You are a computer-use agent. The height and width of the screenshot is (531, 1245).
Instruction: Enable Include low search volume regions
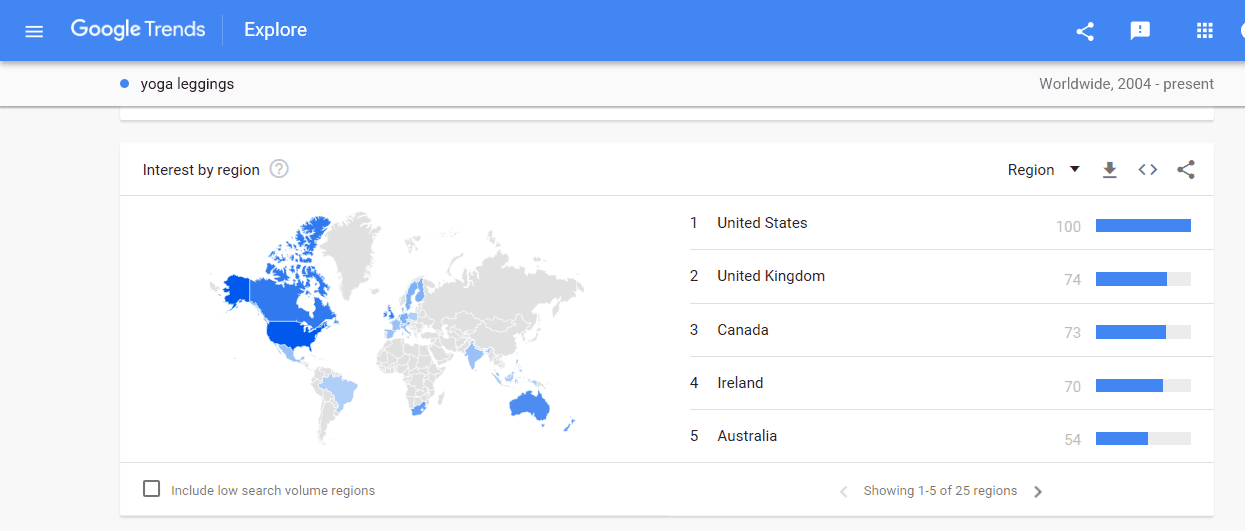click(x=152, y=489)
